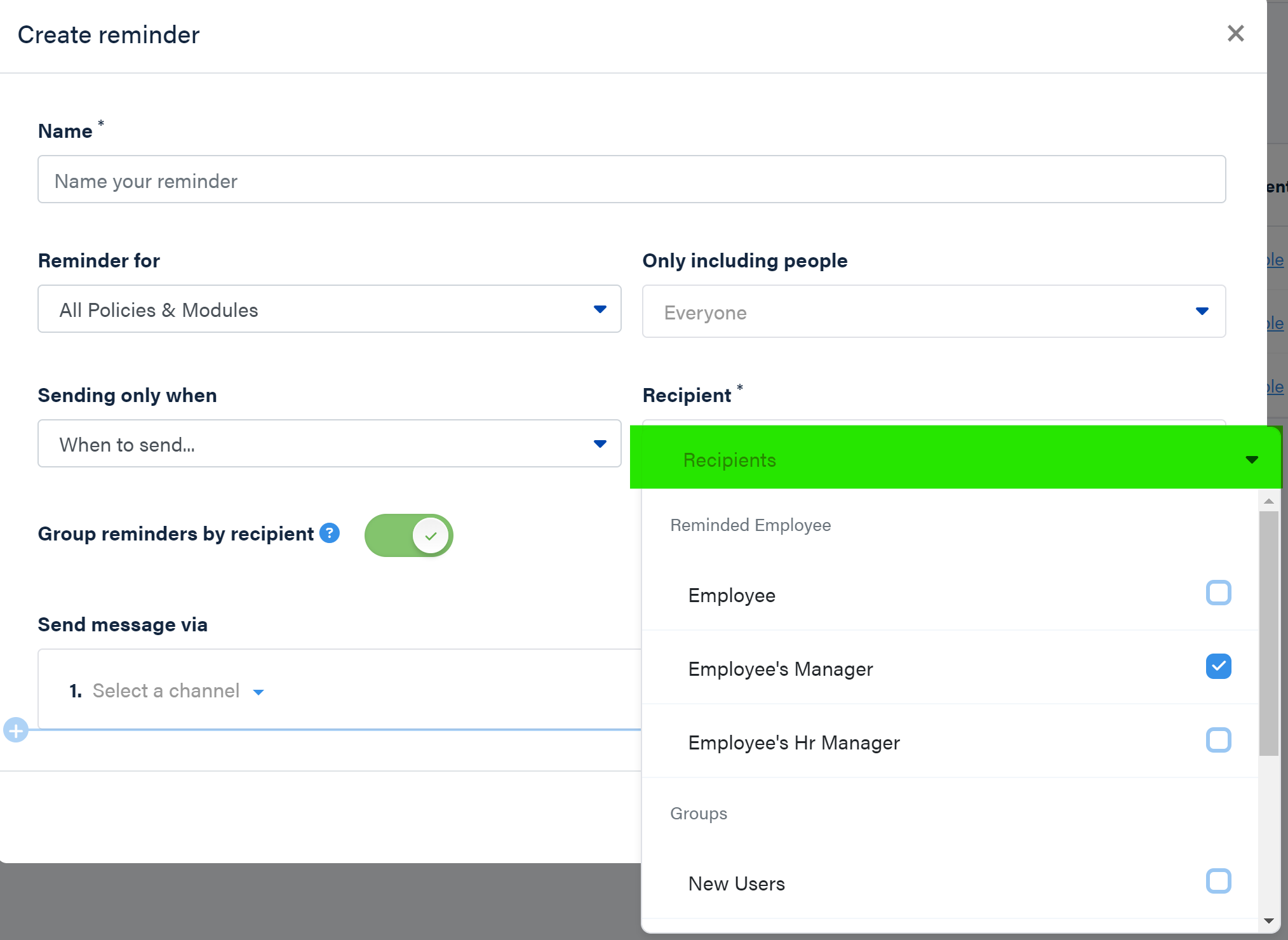Click the Everyone dropdown caret
Screen dimensions: 1288x940
(1202, 311)
